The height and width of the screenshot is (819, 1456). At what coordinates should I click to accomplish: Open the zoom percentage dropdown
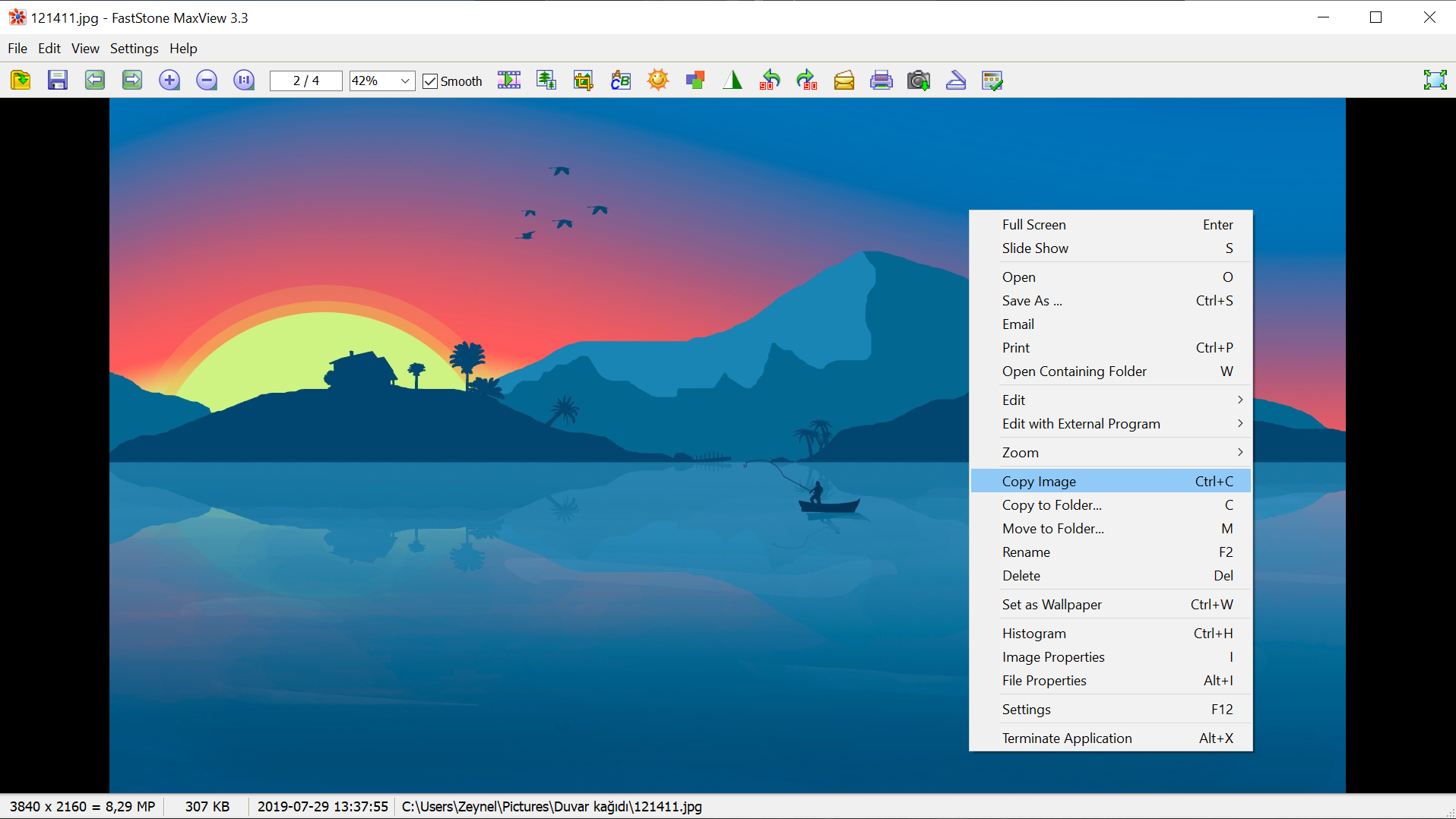tap(405, 81)
